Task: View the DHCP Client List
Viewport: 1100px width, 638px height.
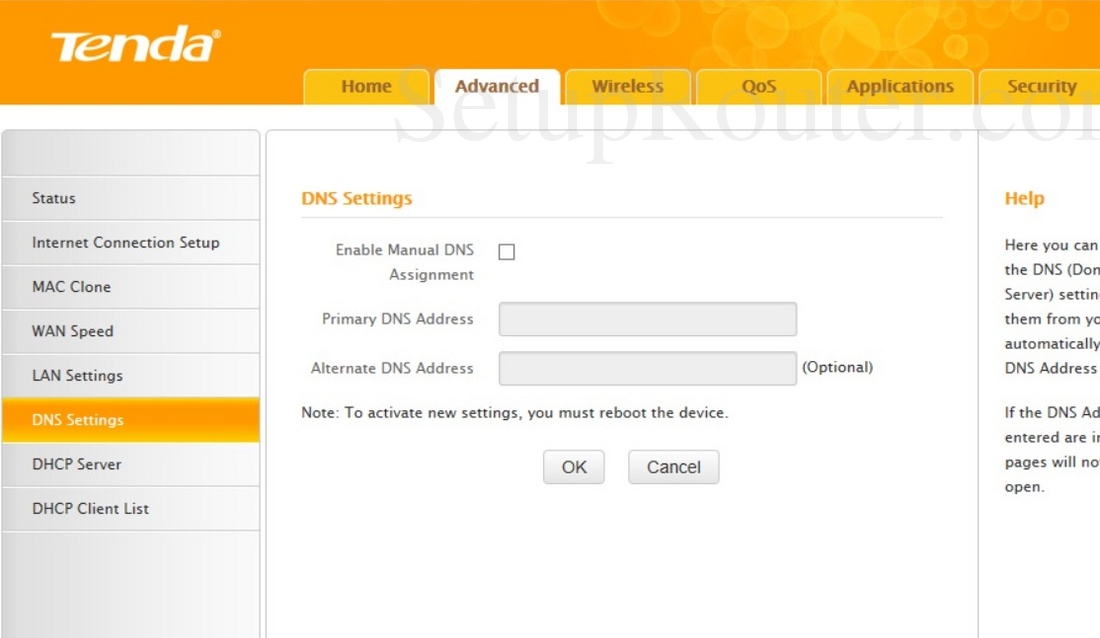Action: (90, 509)
